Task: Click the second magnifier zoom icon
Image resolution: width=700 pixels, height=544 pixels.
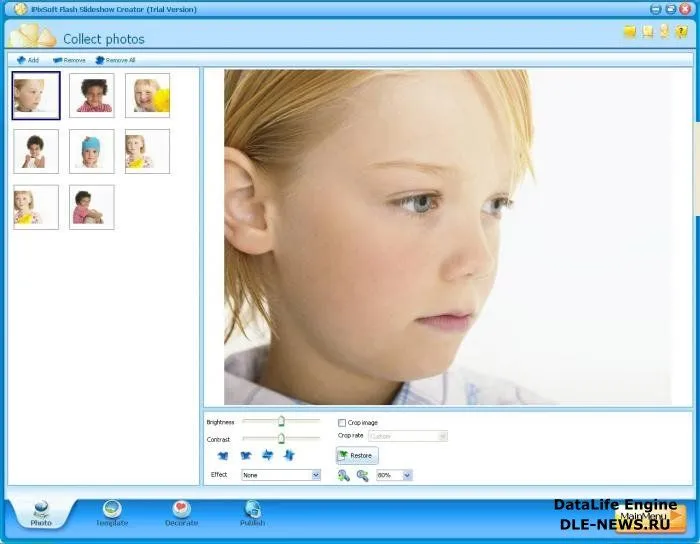Action: (x=362, y=475)
